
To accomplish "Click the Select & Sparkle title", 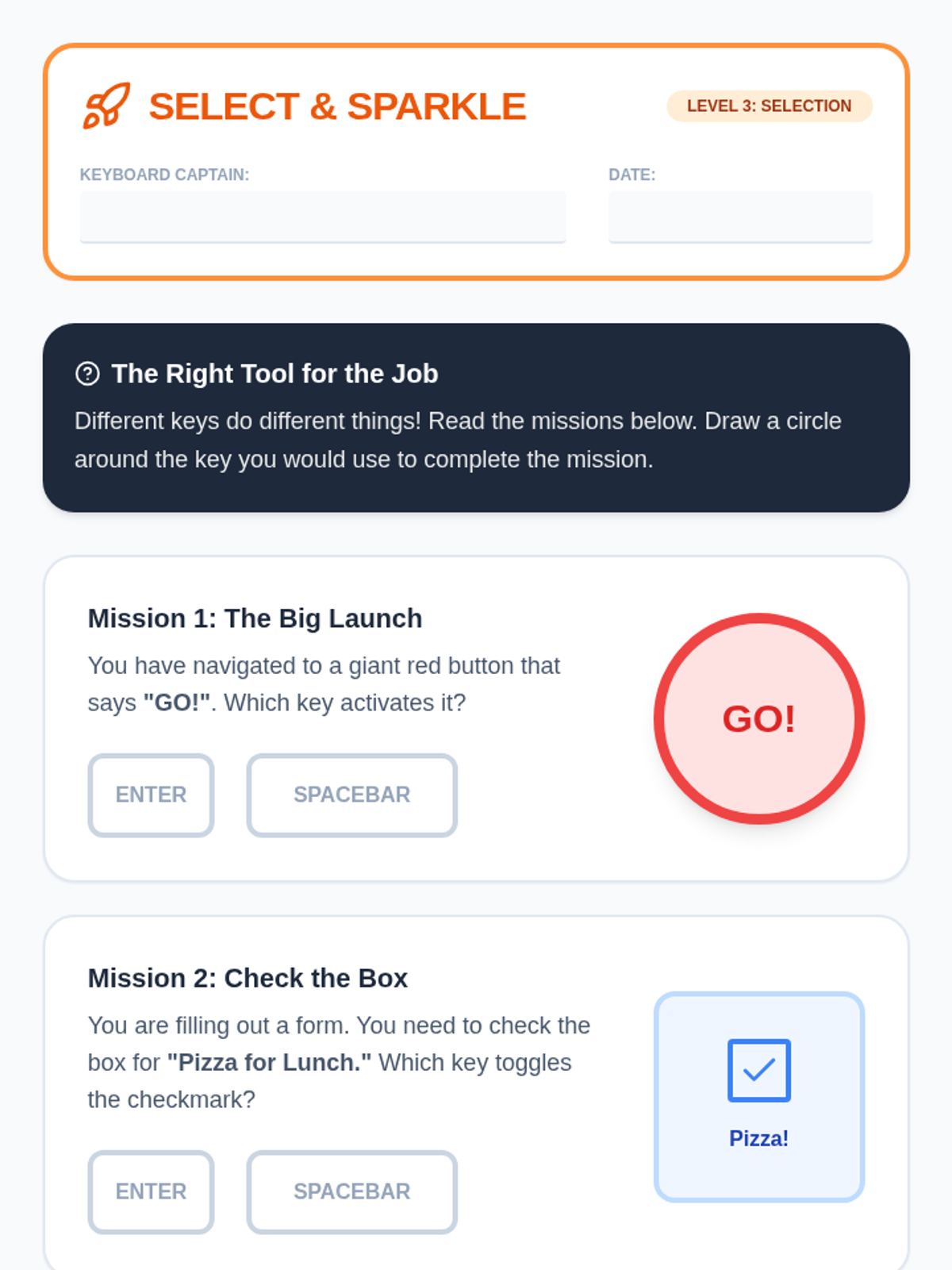I will [x=337, y=106].
